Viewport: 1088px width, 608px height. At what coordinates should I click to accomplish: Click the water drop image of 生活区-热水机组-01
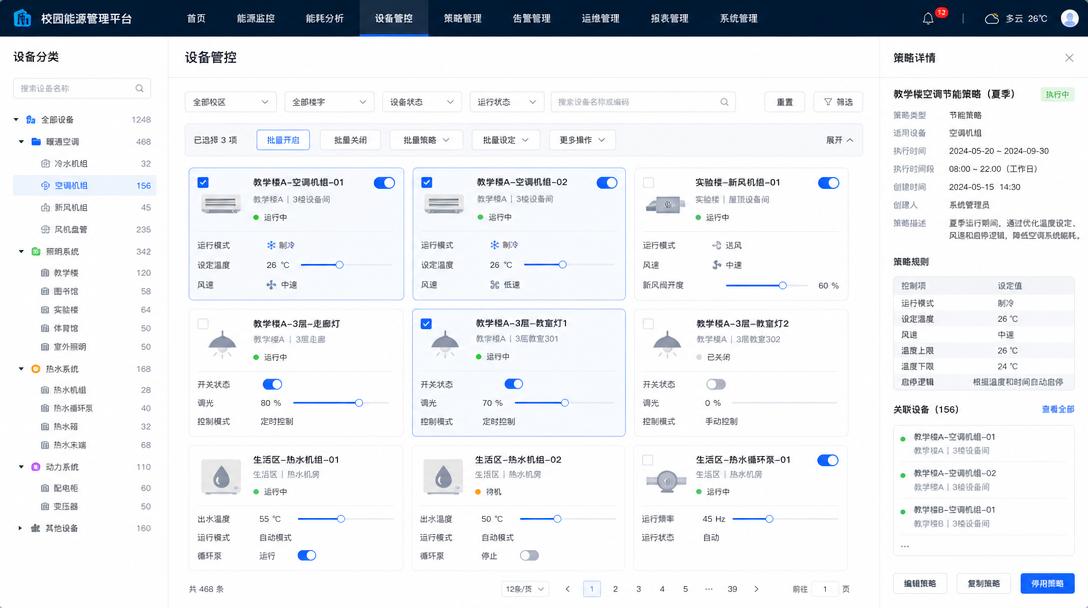[221, 476]
